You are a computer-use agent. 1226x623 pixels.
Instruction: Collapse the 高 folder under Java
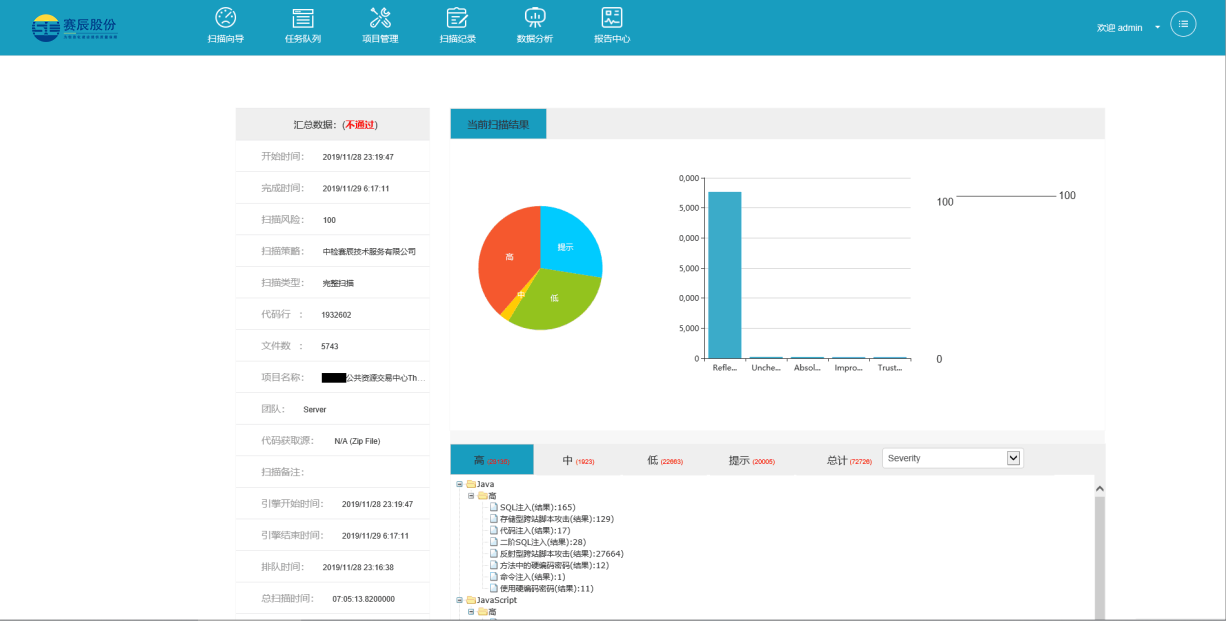[x=471, y=496]
